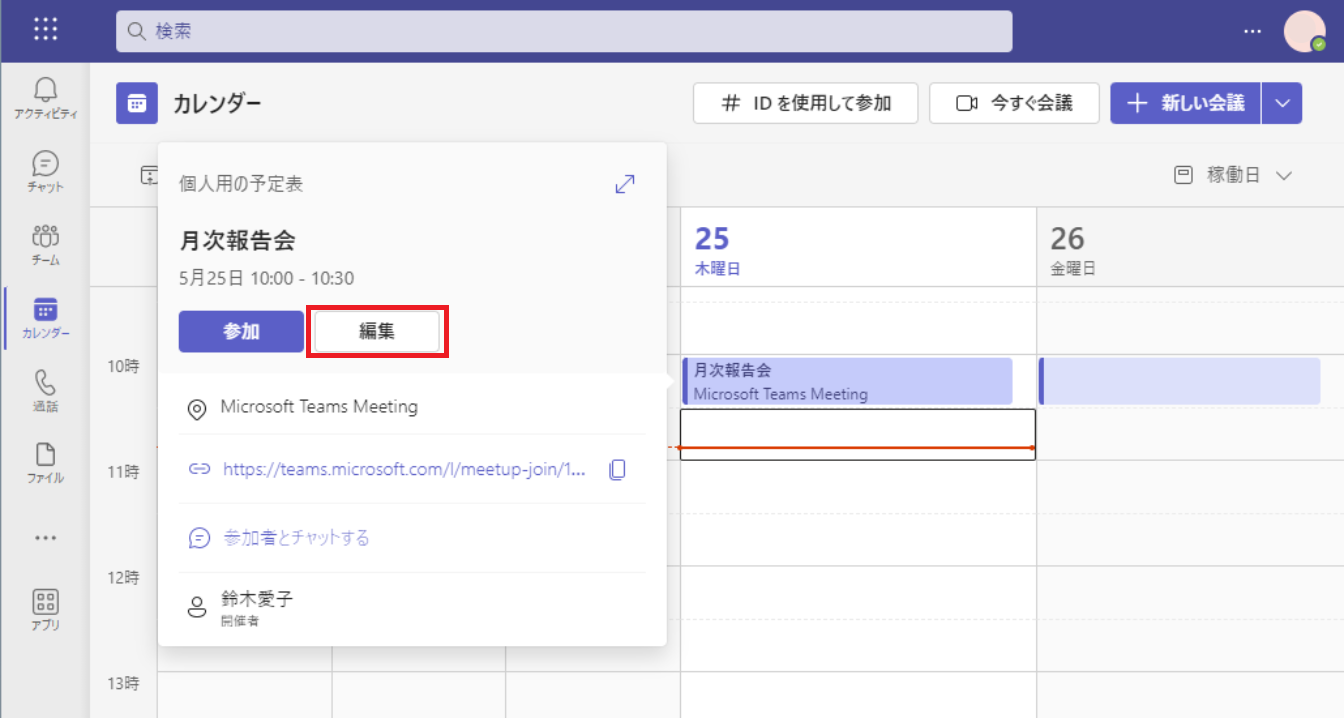Screen dimensions: 1344x721
Task: Open the more apps ellipsis in sidebar
Action: pyautogui.click(x=46, y=538)
